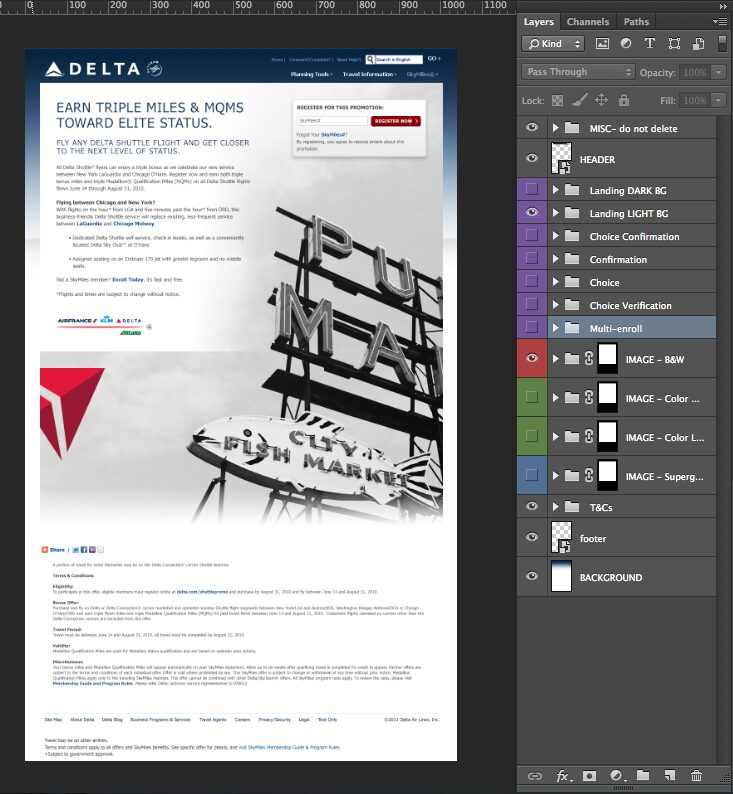733x794 pixels.
Task: Open the layer style fx menu
Action: pos(562,776)
